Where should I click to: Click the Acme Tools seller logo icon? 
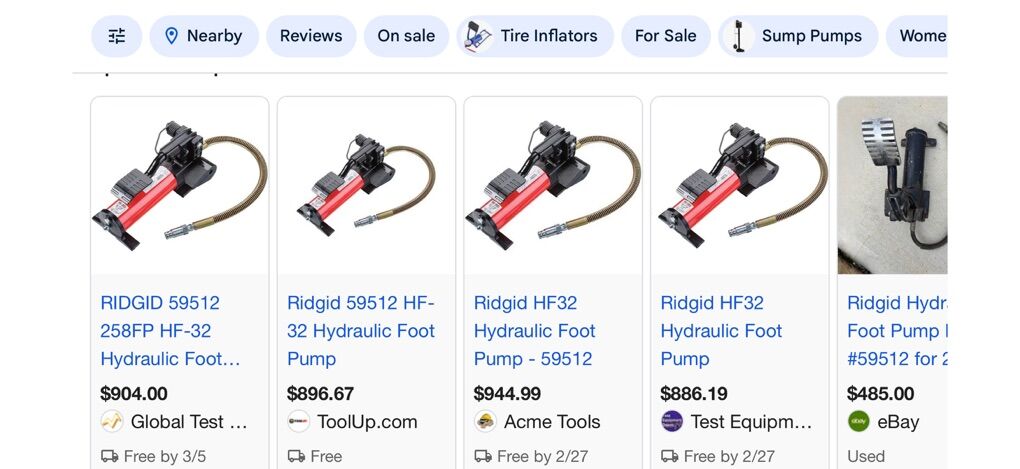[485, 422]
